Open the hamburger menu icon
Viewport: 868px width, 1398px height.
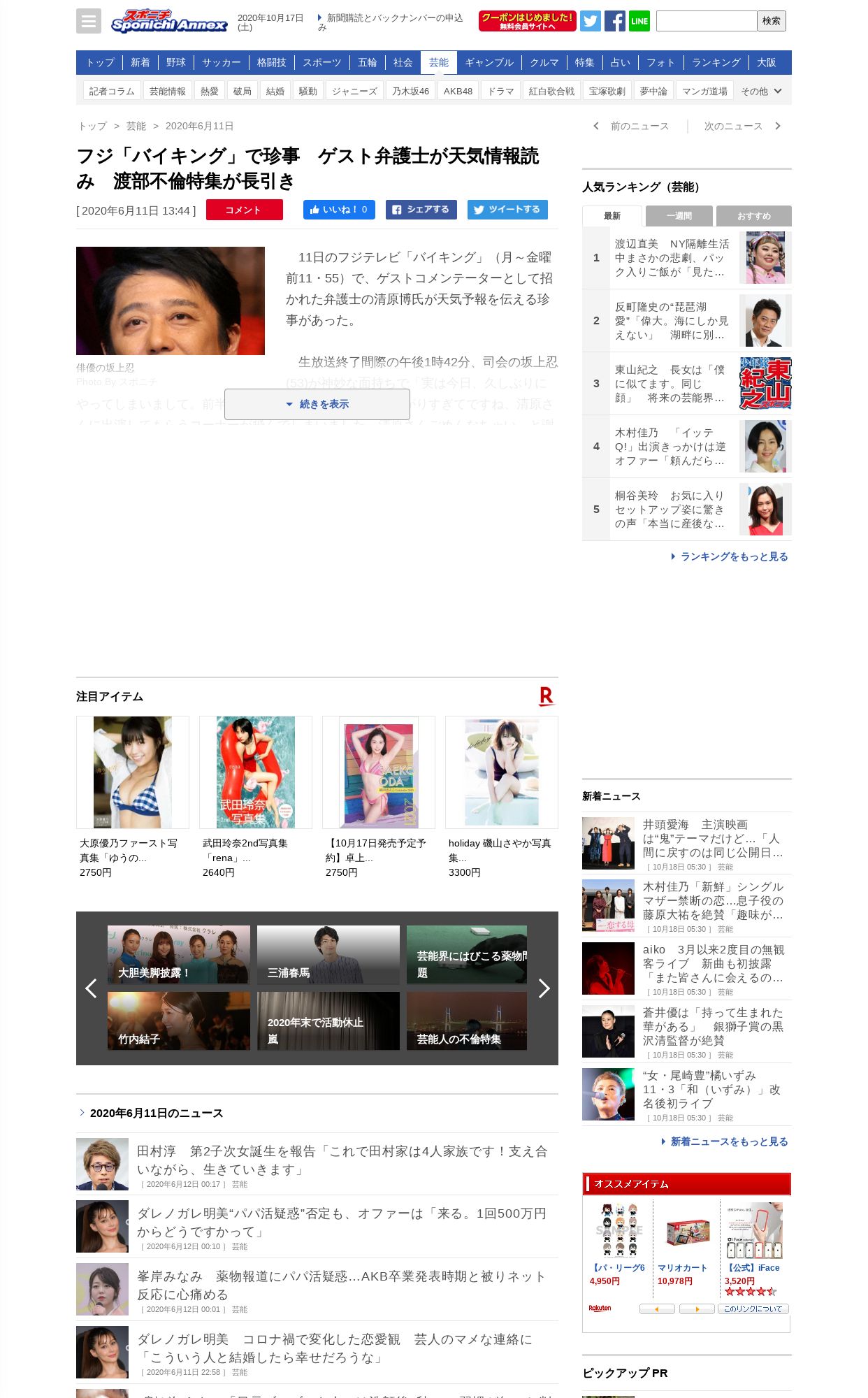pyautogui.click(x=89, y=21)
